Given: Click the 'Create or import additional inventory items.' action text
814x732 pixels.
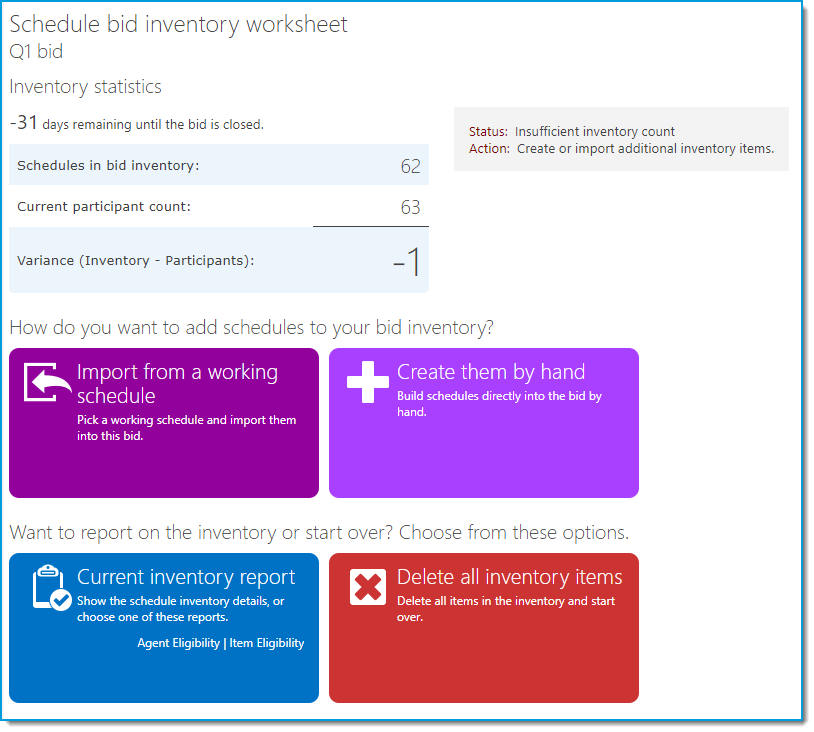Looking at the screenshot, I should click(646, 149).
